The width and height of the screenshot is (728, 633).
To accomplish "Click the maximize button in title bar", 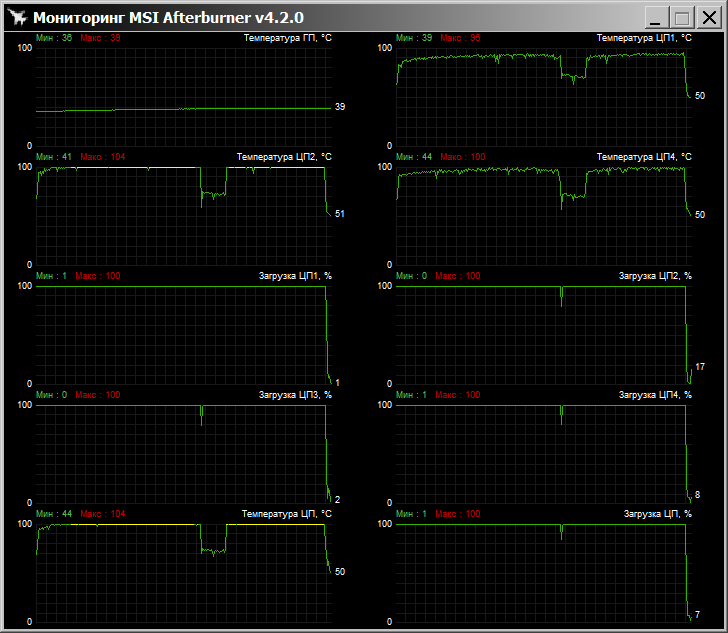I will (x=682, y=18).
